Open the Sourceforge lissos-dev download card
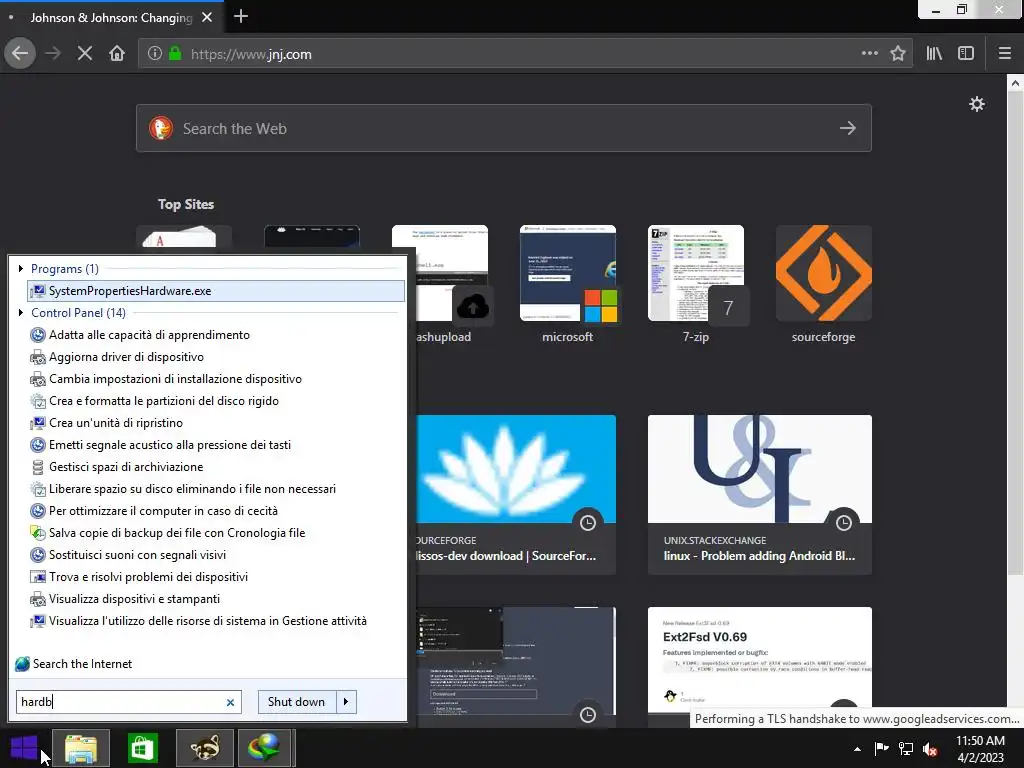 [x=516, y=494]
